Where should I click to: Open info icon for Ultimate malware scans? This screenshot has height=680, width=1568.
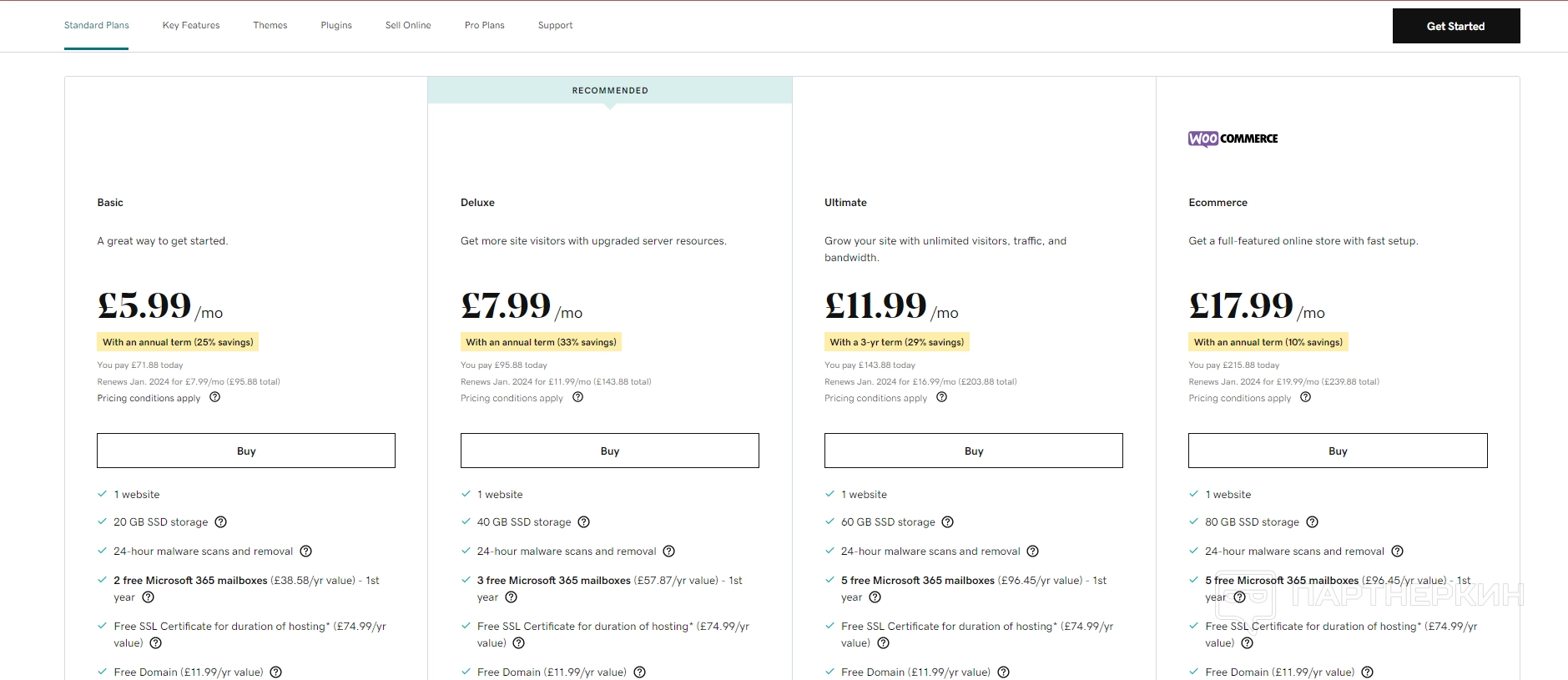click(1033, 552)
